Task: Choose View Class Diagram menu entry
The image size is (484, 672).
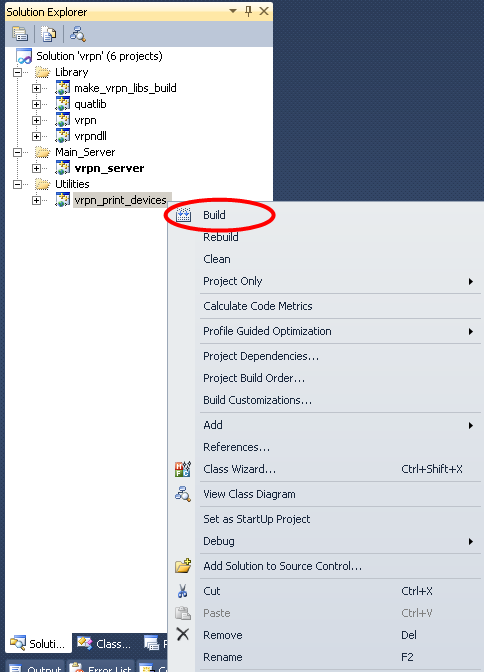Action: (326, 494)
